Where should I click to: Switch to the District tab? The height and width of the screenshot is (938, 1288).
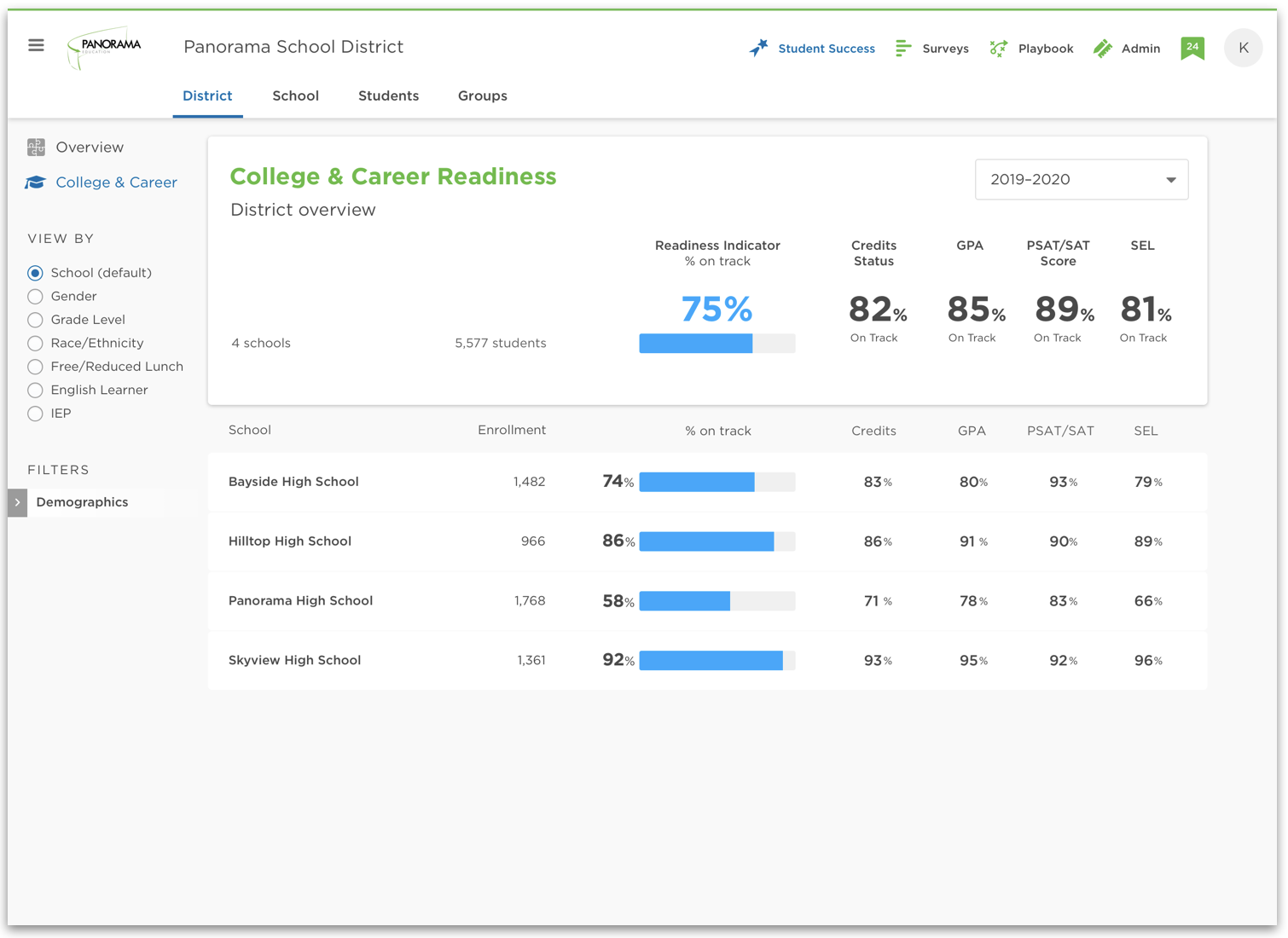click(207, 96)
